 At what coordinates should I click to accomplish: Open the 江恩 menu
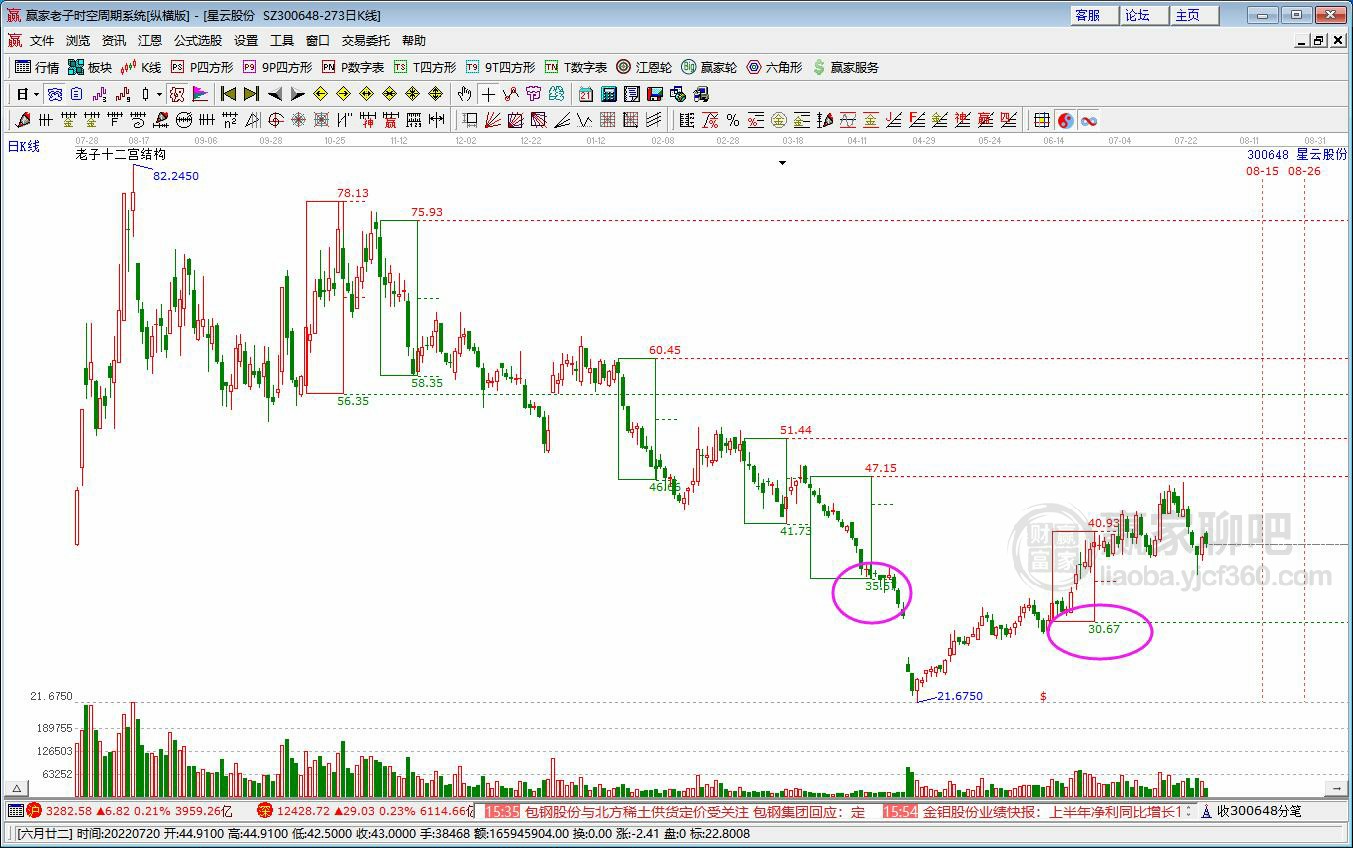point(150,41)
